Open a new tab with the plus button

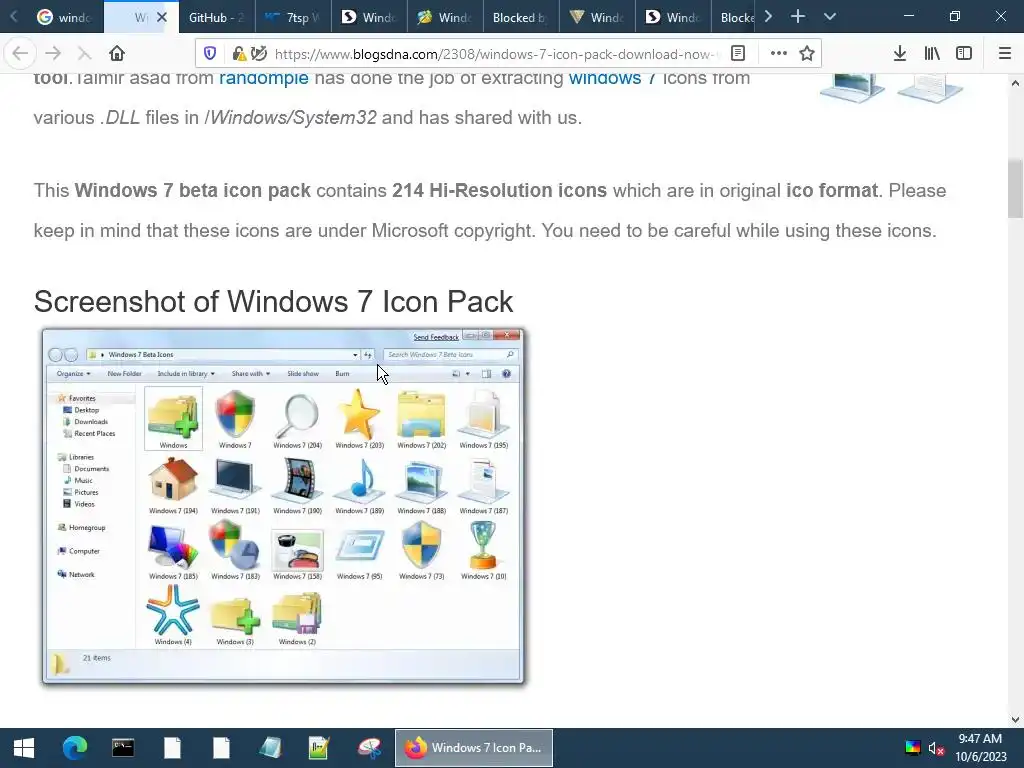(x=798, y=16)
